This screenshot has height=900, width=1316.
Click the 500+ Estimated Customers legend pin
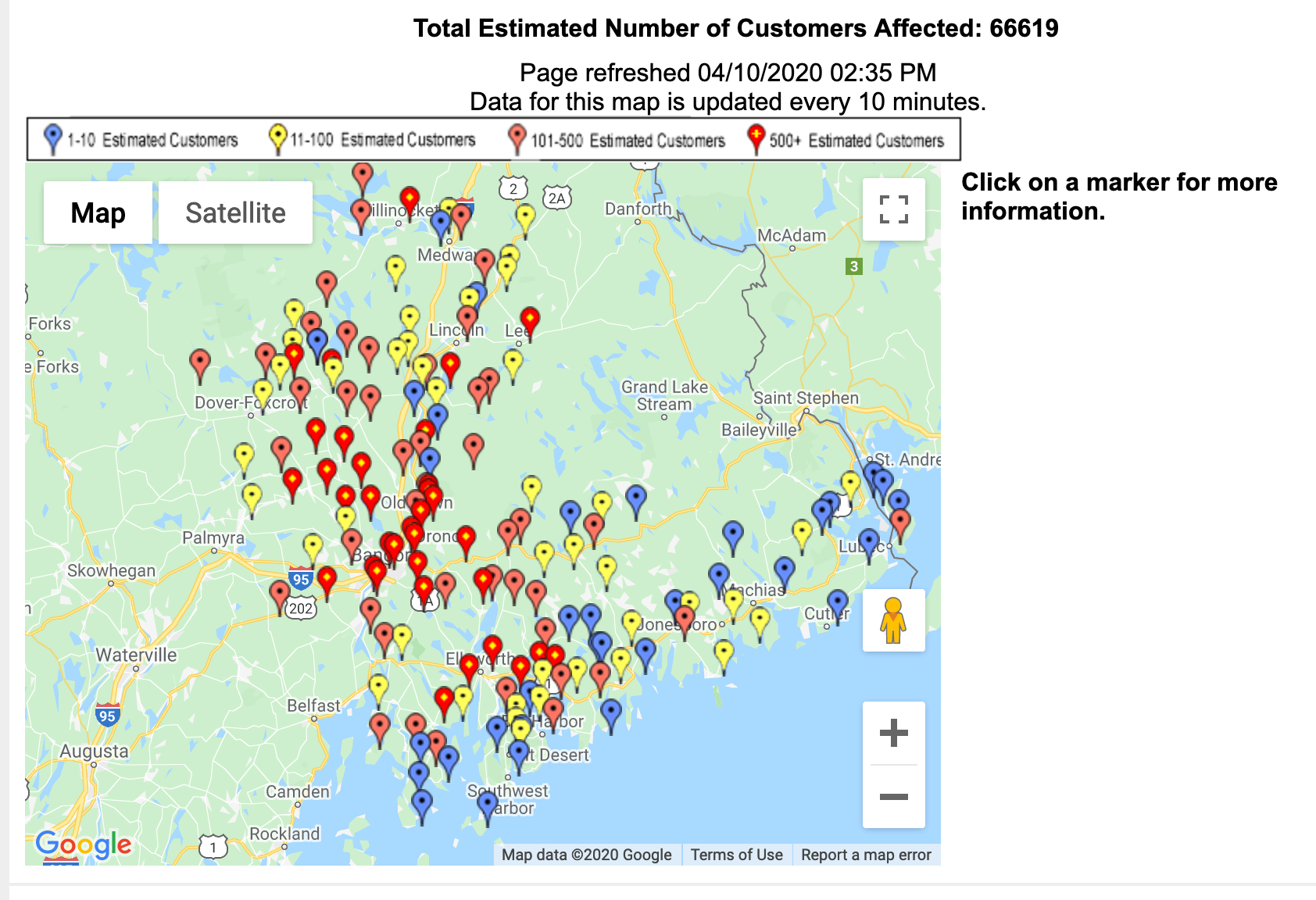pyautogui.click(x=756, y=140)
